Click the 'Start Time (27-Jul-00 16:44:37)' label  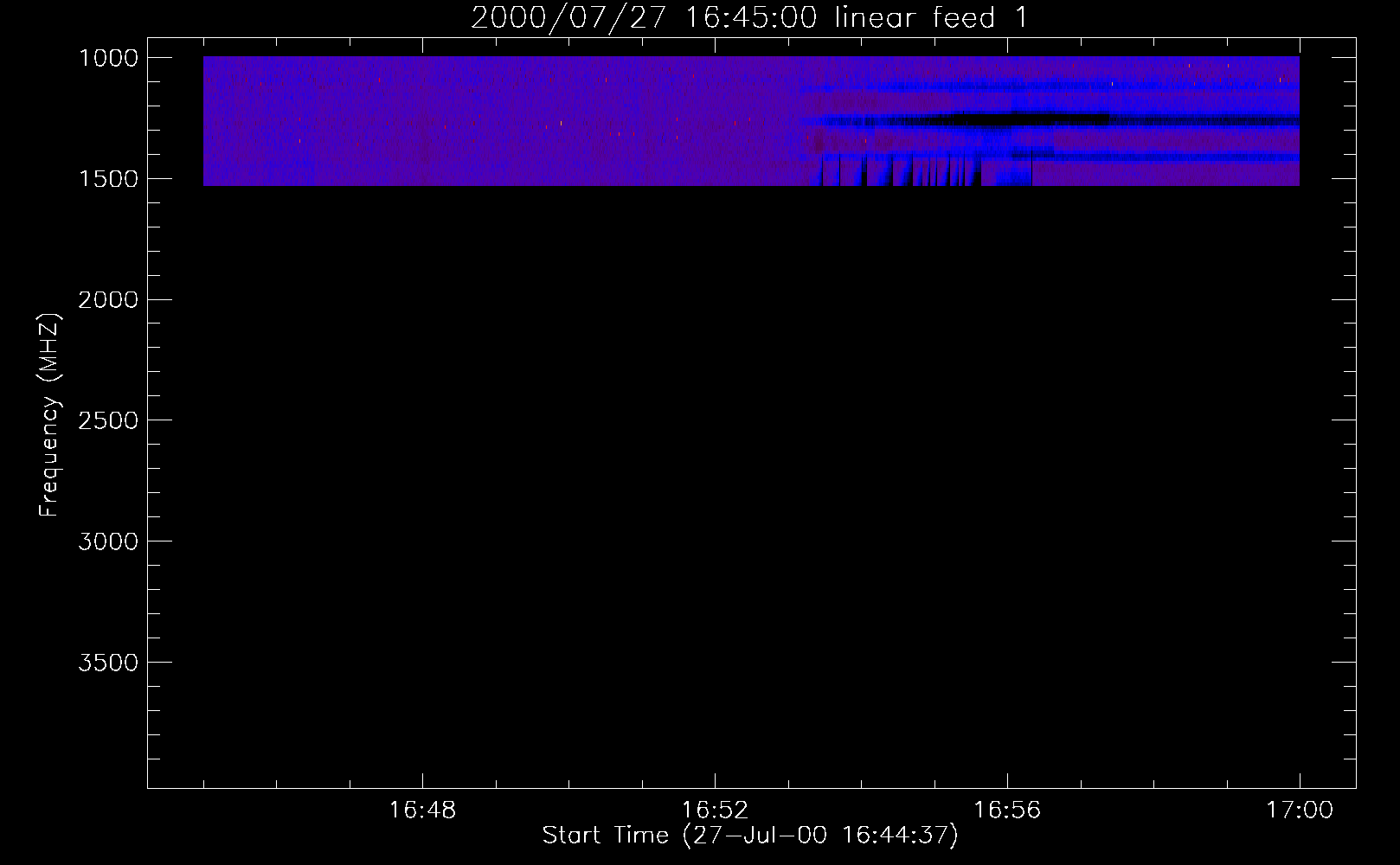750,836
